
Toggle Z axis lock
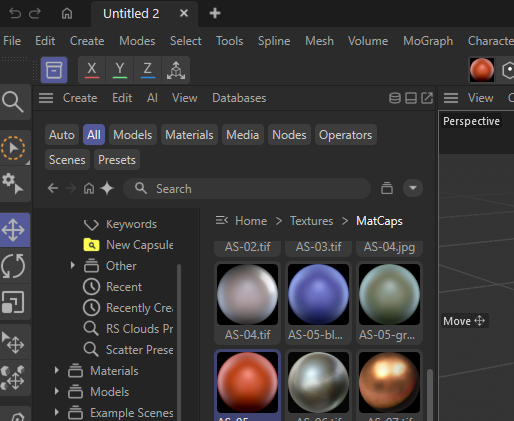148,70
